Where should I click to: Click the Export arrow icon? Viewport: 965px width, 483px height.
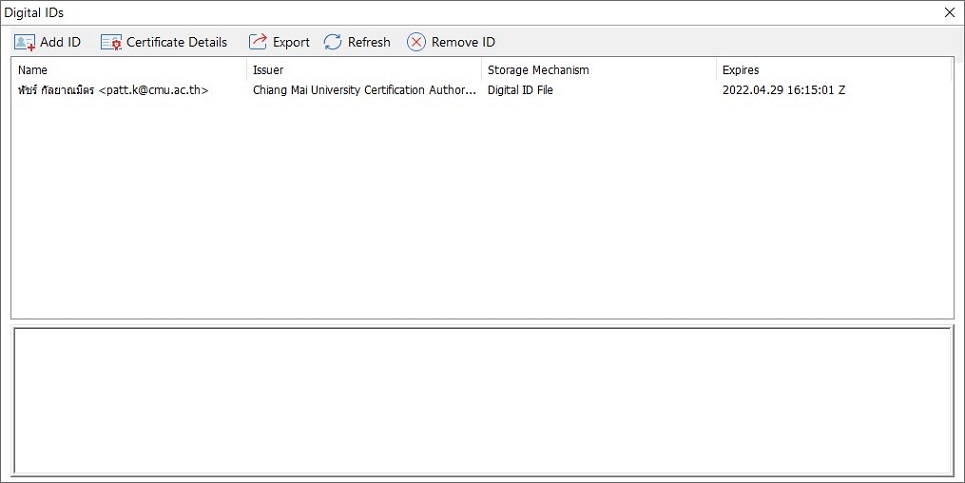coord(257,42)
